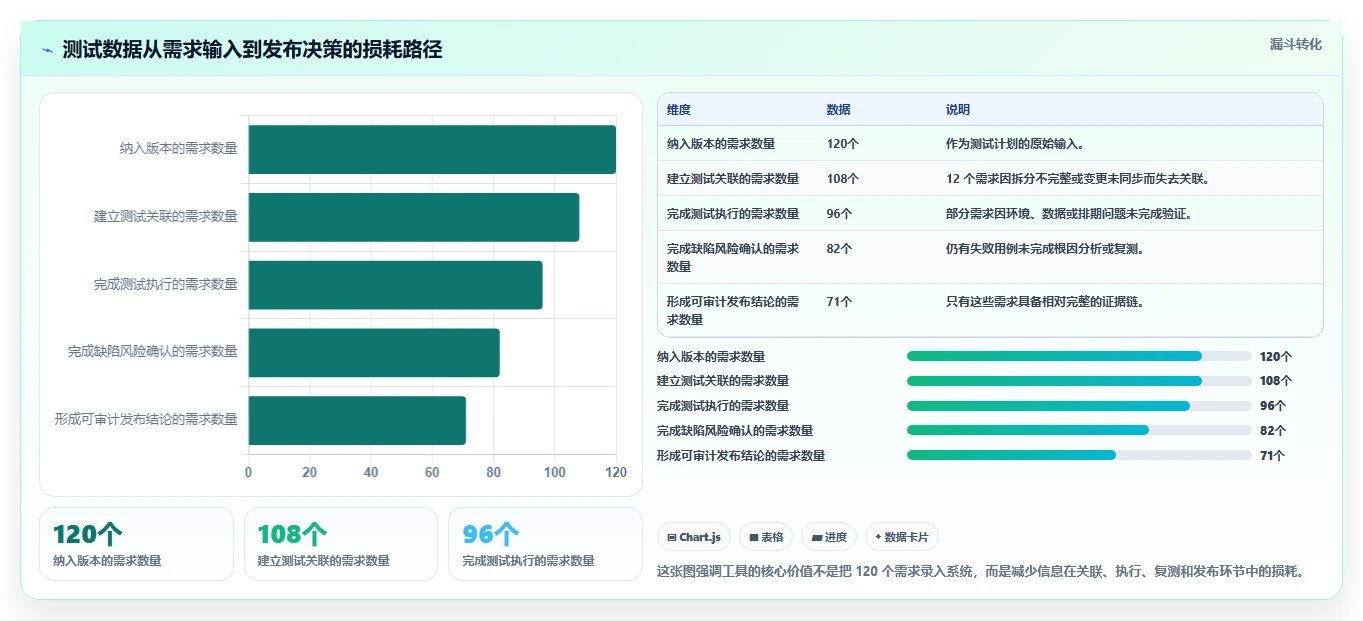Screen dimensions: 1363x621
Task: Click the progress label 完成缺陷风险确认的需求数量
Action: tap(735, 431)
